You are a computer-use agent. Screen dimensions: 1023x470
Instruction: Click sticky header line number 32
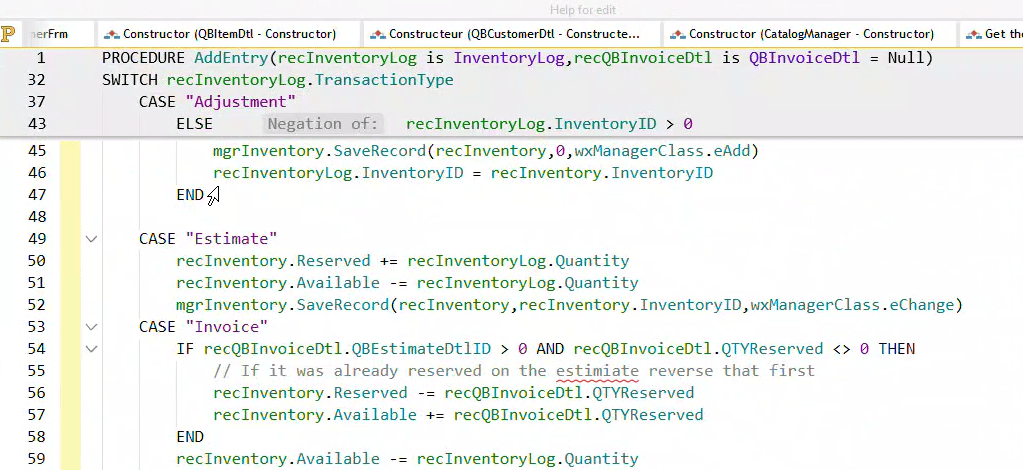[x=36, y=80]
